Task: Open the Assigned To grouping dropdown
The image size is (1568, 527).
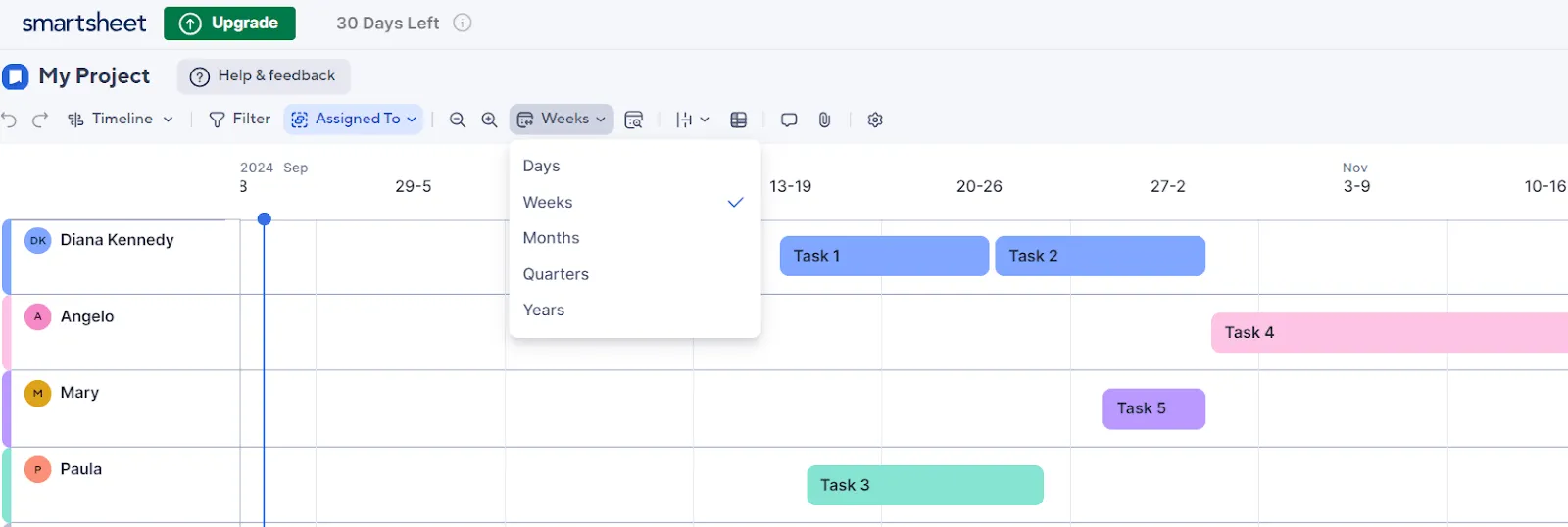Action: (x=354, y=120)
